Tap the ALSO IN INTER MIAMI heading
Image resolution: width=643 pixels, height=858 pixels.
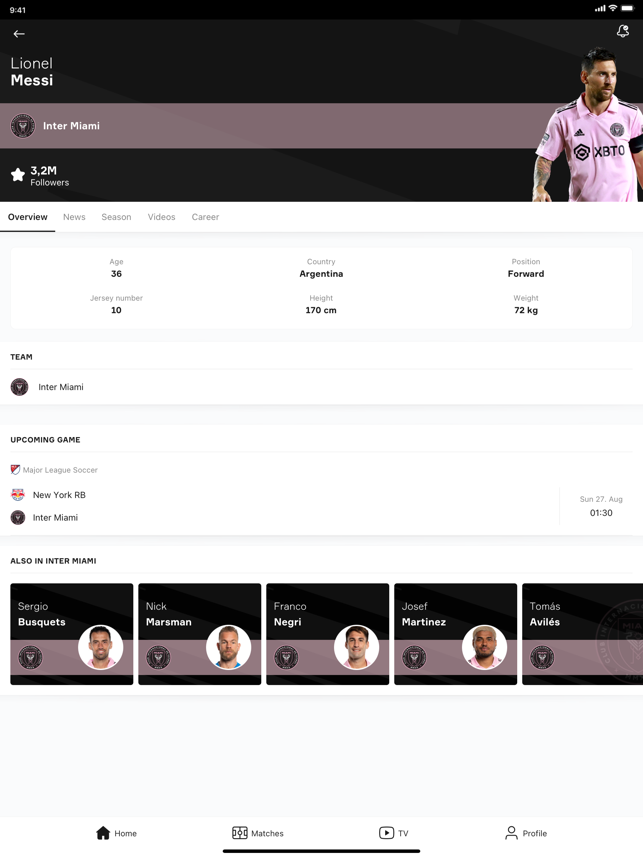(x=54, y=561)
